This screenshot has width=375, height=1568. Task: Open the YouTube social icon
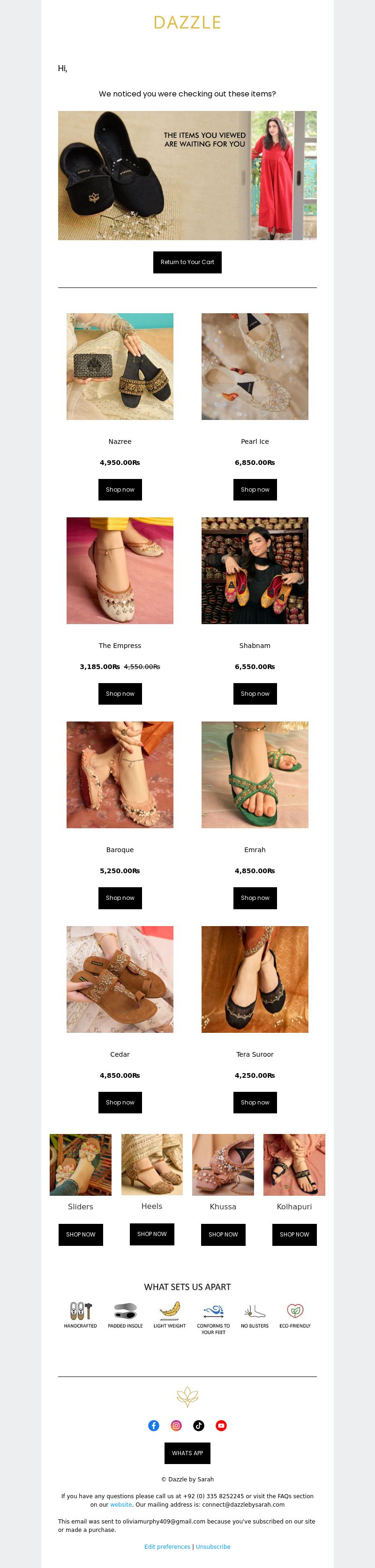point(221,1426)
